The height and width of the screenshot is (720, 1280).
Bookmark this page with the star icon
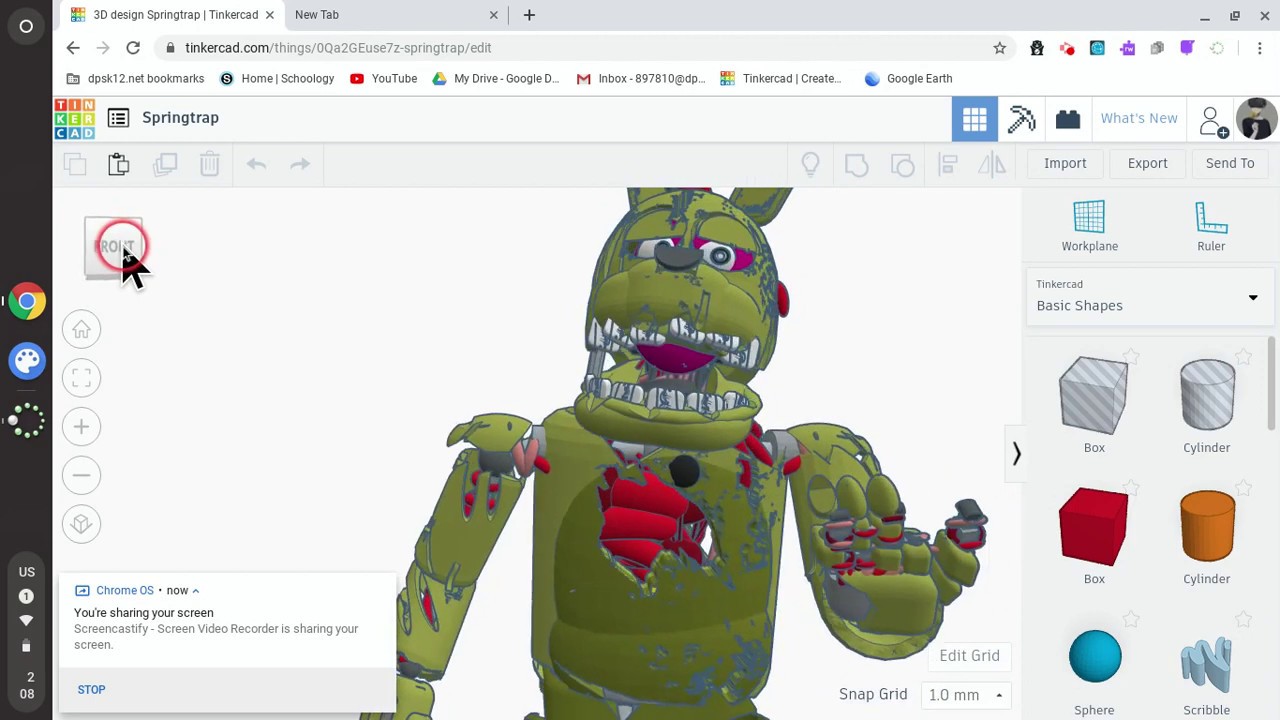pyautogui.click(x=999, y=48)
